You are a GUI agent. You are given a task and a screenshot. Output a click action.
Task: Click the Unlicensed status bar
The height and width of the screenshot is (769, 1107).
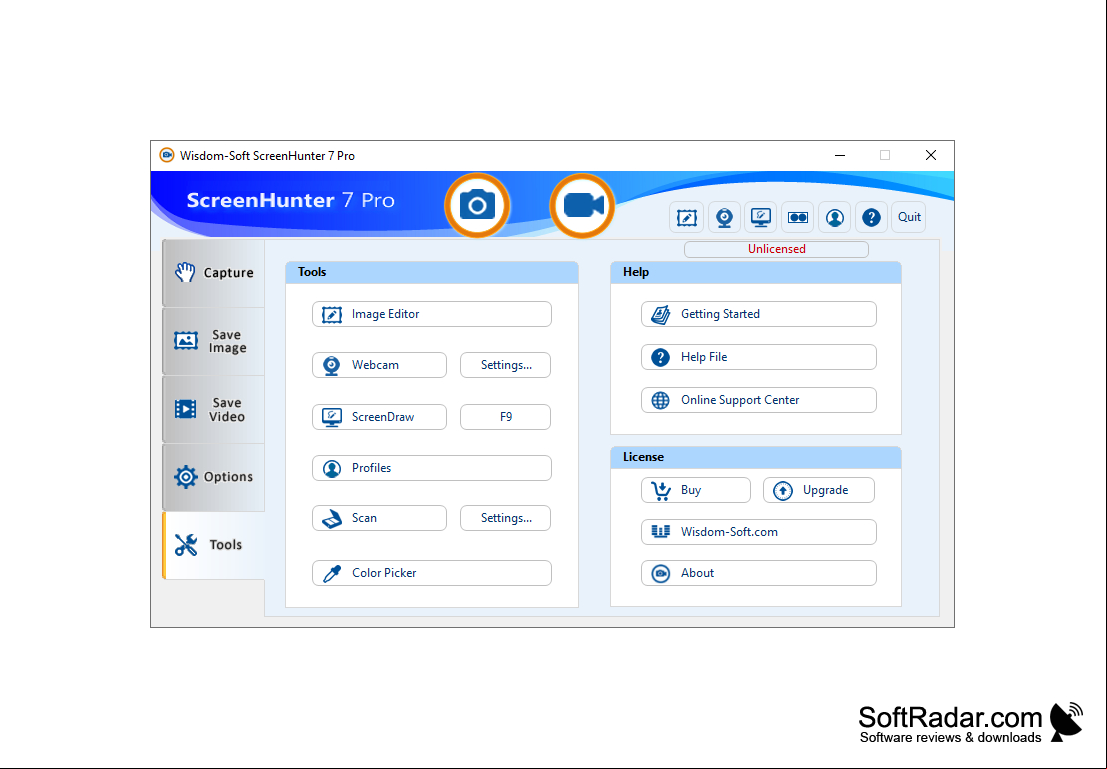click(x=777, y=249)
